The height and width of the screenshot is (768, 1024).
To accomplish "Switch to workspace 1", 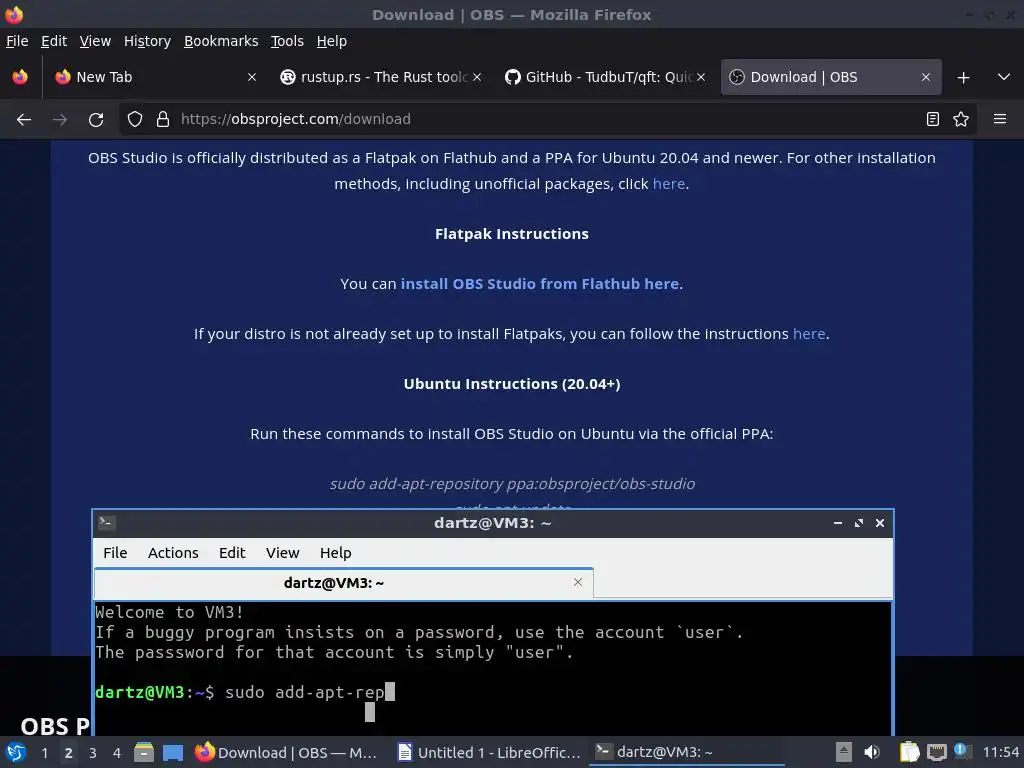I will 44,753.
